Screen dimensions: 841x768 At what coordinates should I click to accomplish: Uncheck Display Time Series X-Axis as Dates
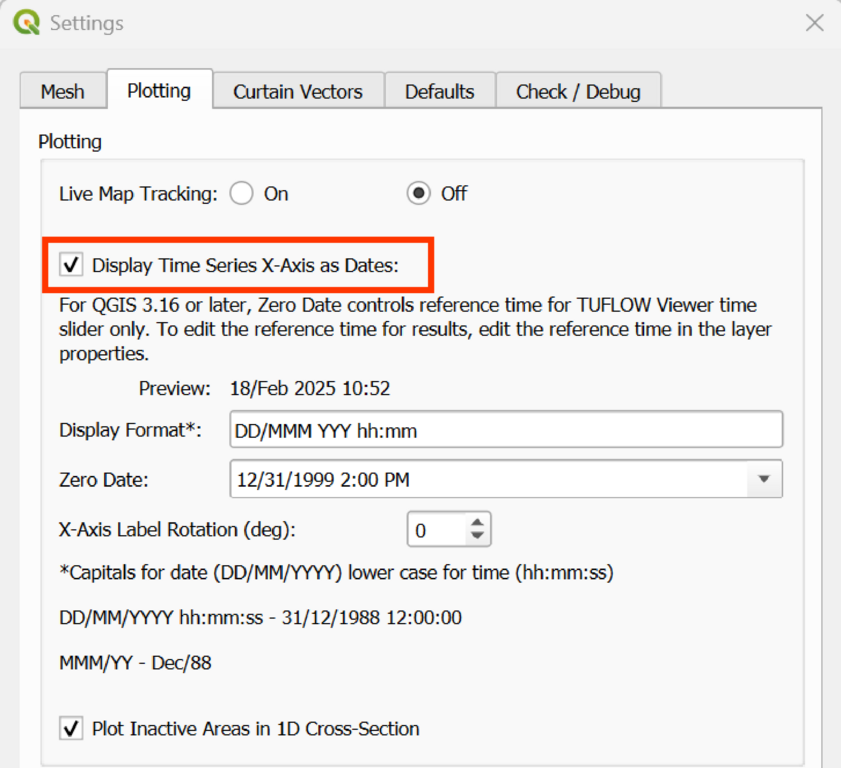click(72, 265)
